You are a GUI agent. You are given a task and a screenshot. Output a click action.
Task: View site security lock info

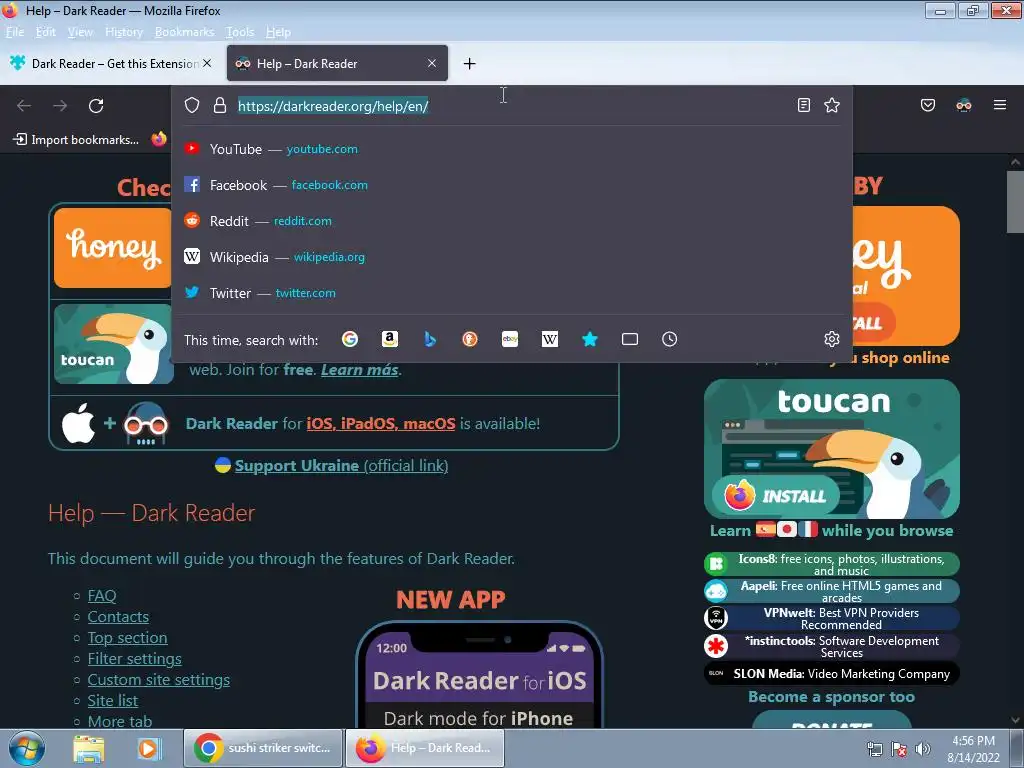click(x=220, y=105)
